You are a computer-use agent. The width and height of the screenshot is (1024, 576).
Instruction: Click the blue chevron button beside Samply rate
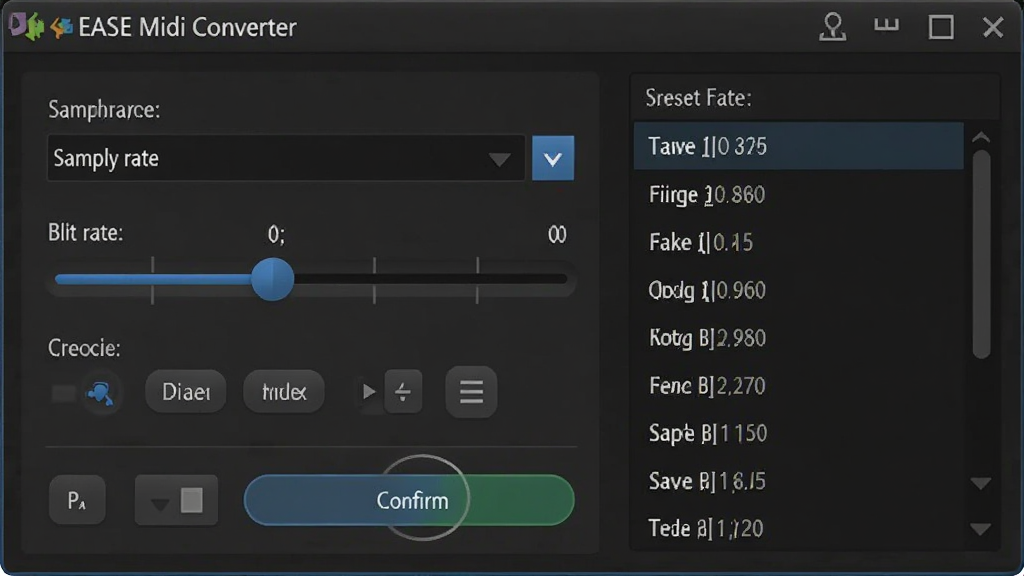pyautogui.click(x=553, y=158)
